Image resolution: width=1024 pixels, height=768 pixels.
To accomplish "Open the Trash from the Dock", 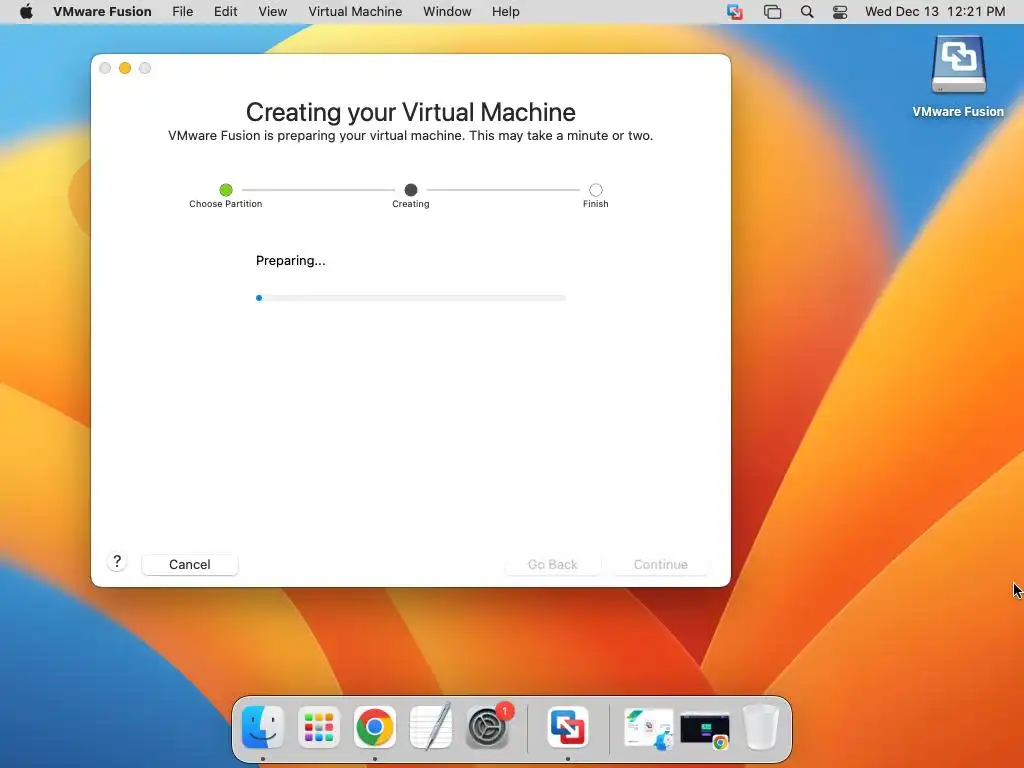I will [761, 727].
